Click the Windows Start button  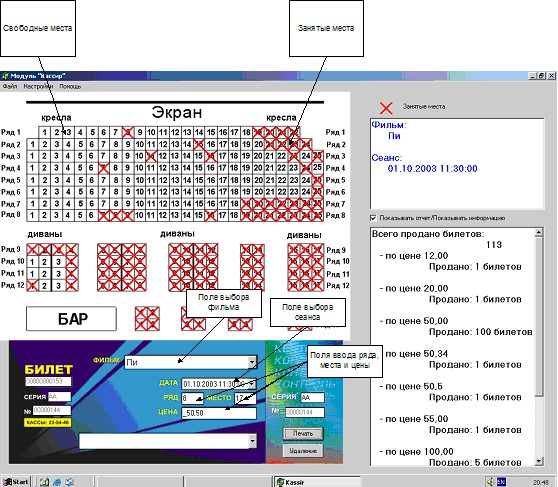[16, 482]
